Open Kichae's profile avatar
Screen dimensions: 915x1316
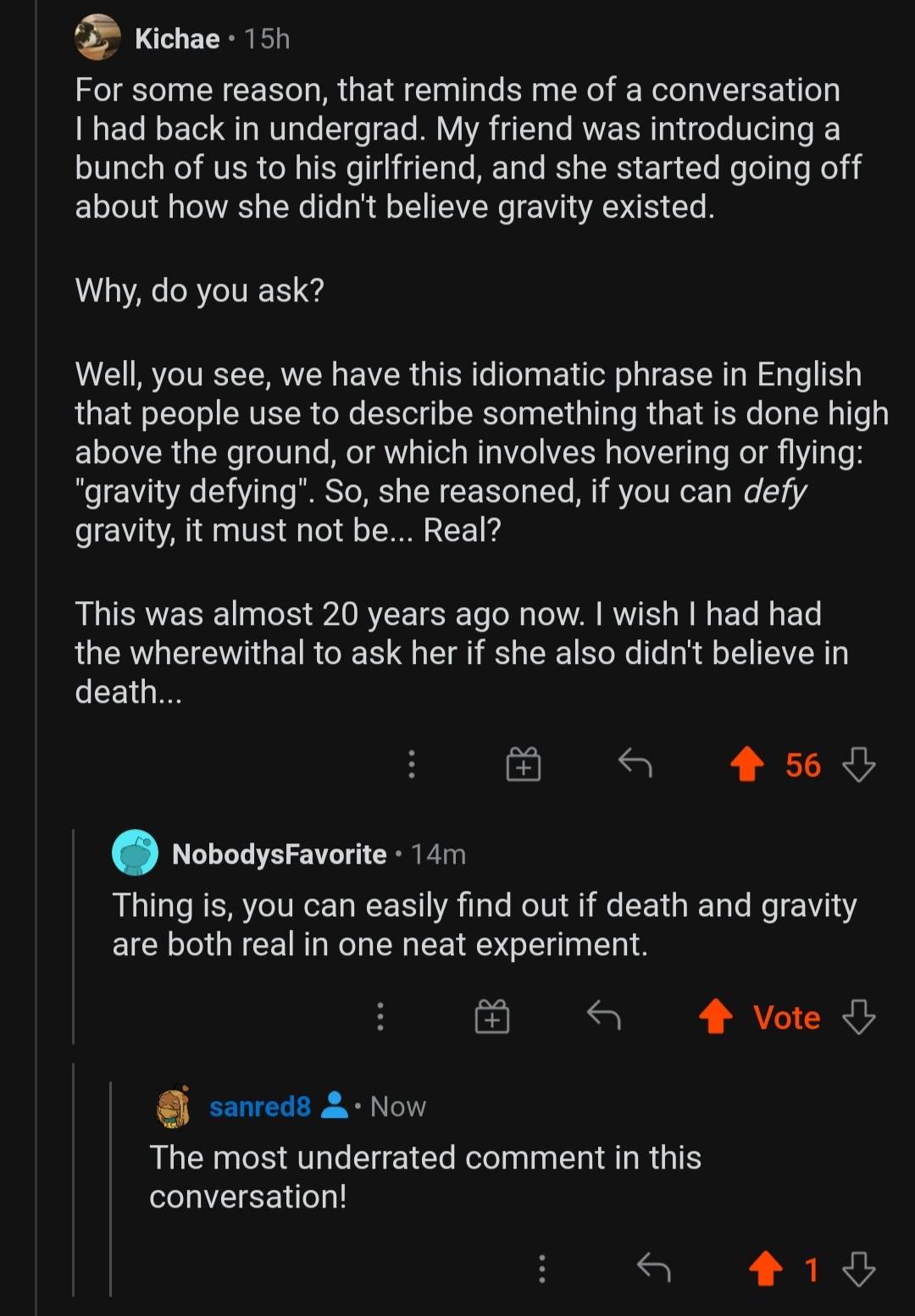pos(97,38)
